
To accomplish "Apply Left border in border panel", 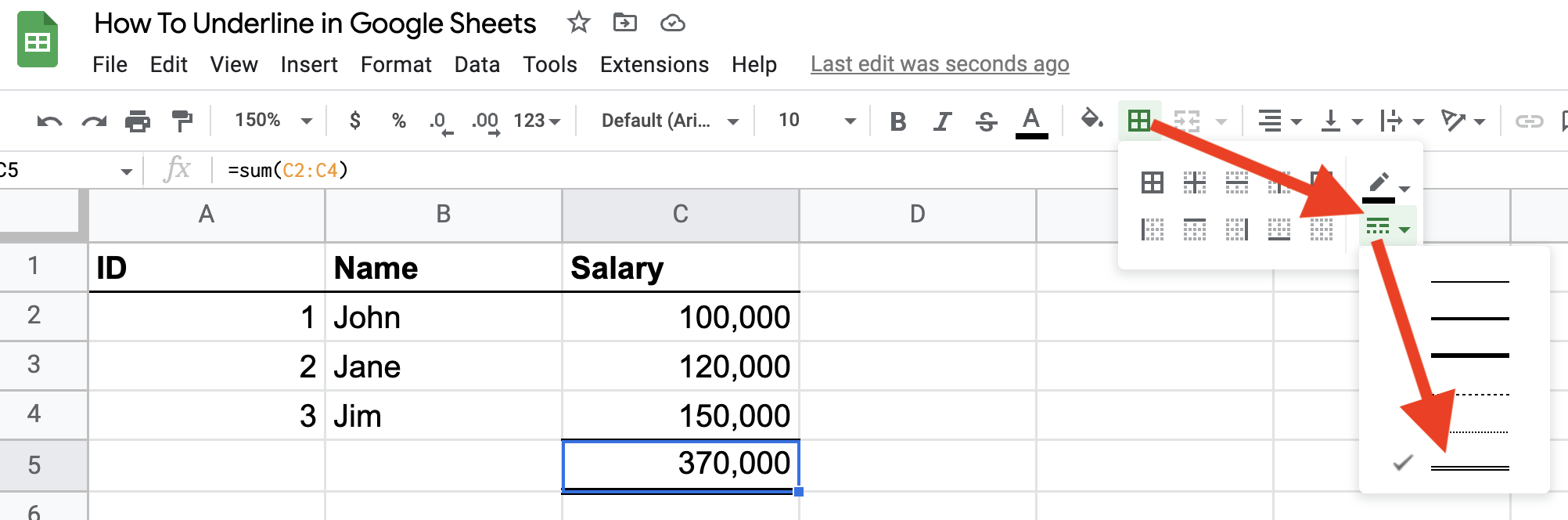I will point(1153,229).
